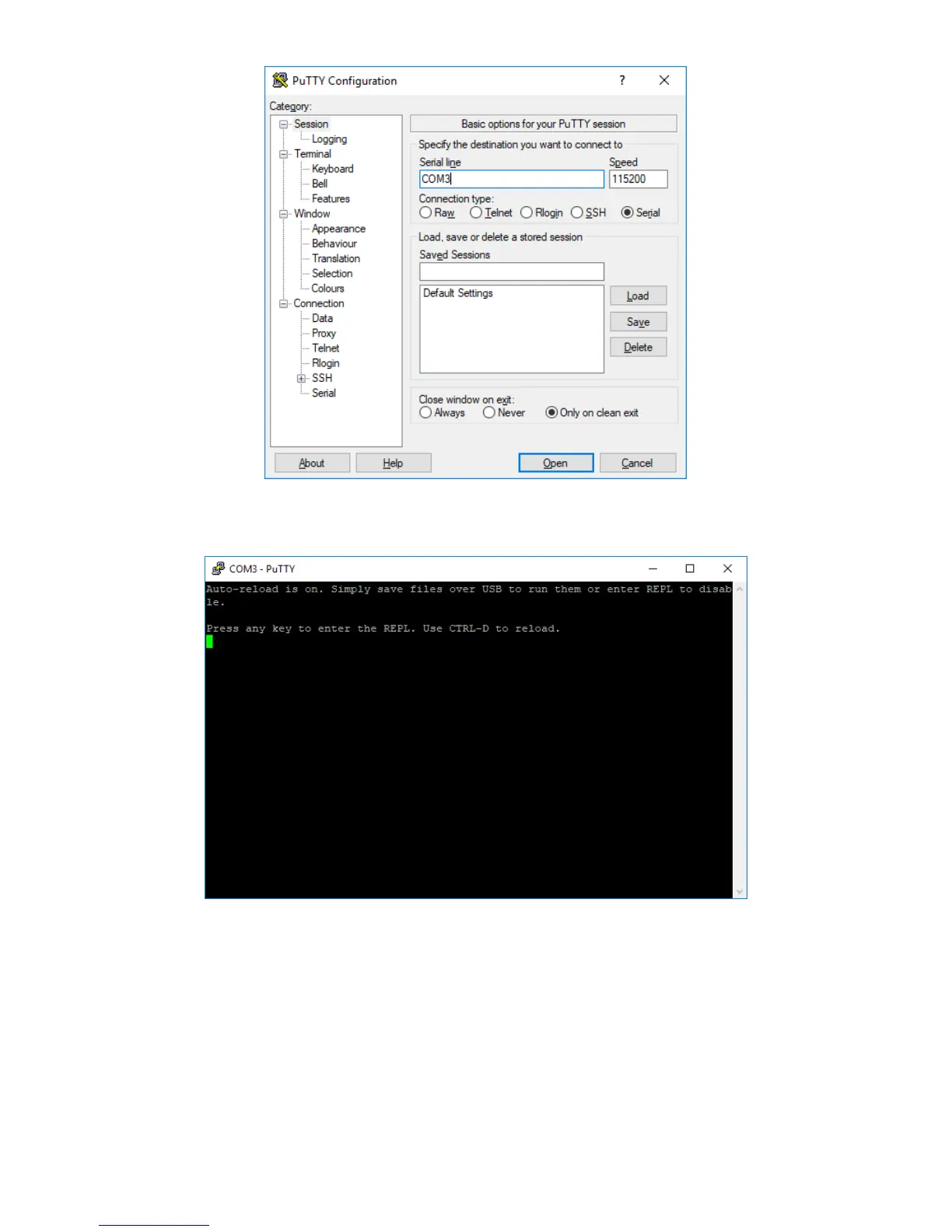Open the Logging category
The height and width of the screenshot is (1232, 952).
coord(329,139)
